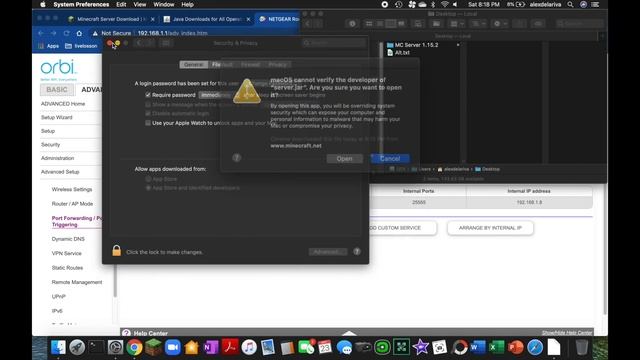Open Minecraft from the Dock
640x360 pixels.
[x=153, y=347]
